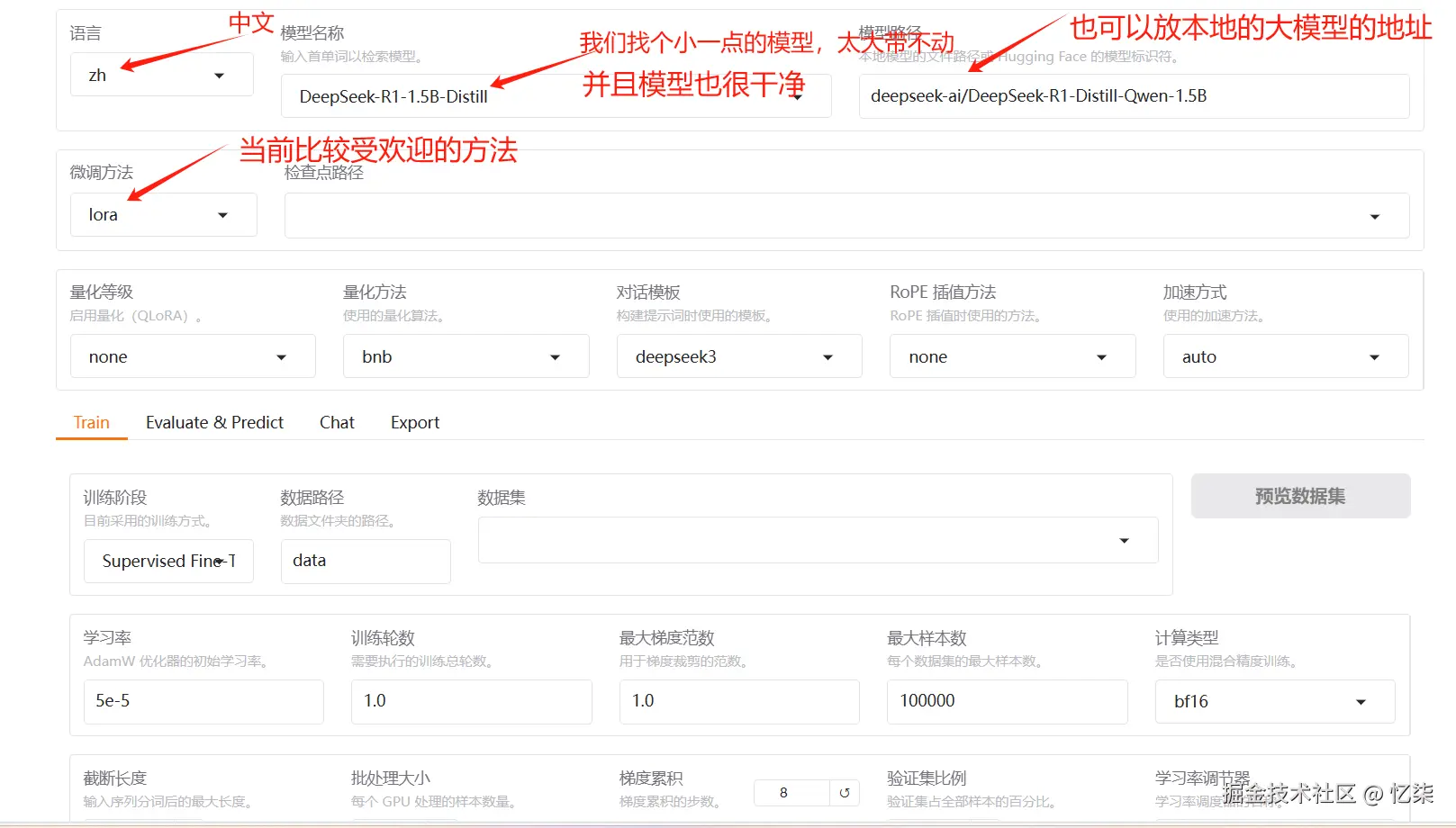Switch to the Chat tab

337,422
